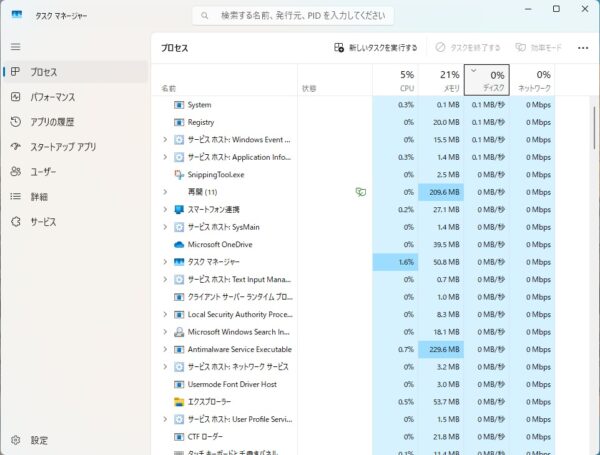Viewport: 600px width, 455px height.
Task: Click the search box for name, publisher, PID
Action: (x=293, y=16)
